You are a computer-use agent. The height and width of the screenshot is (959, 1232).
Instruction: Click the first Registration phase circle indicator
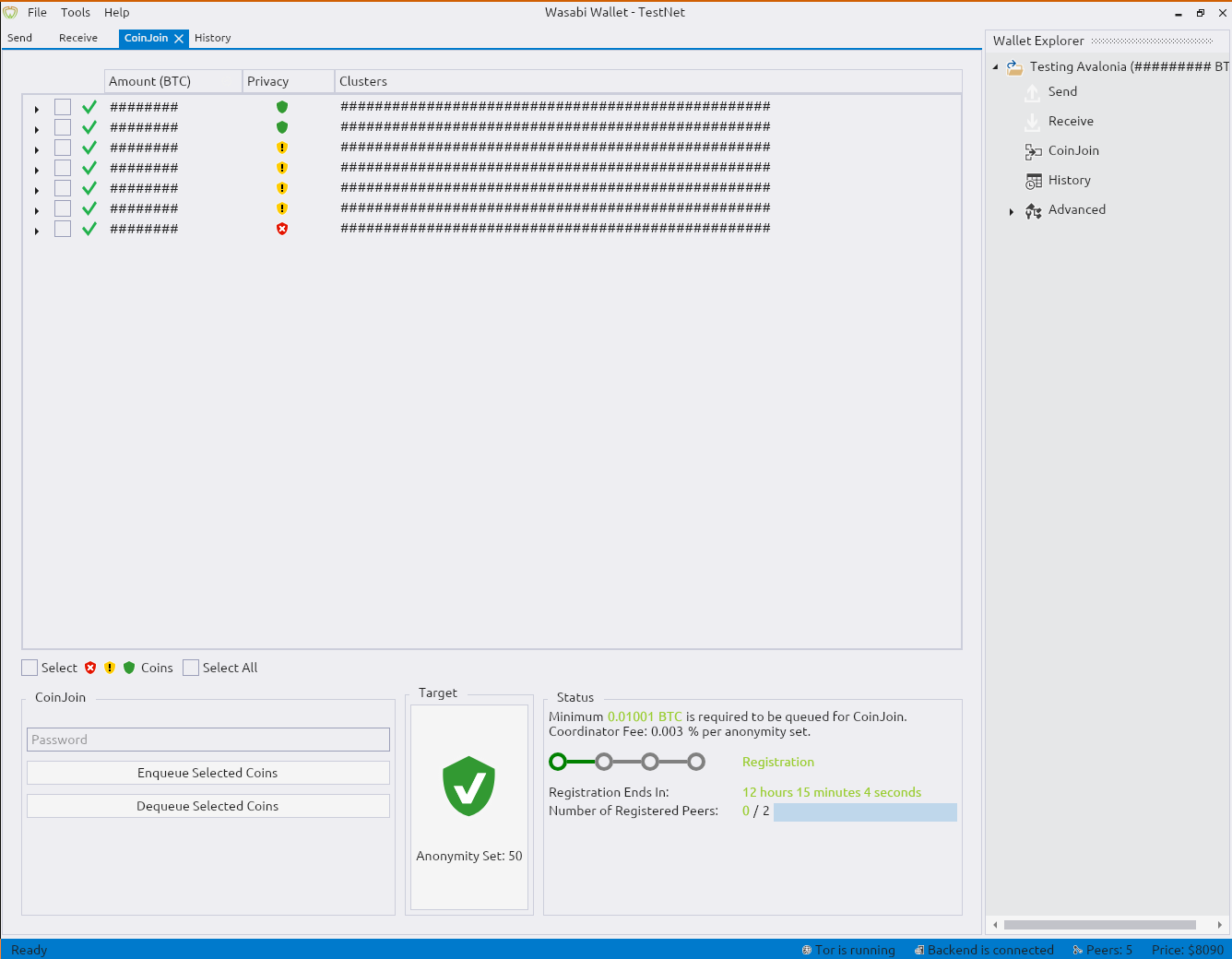[557, 762]
